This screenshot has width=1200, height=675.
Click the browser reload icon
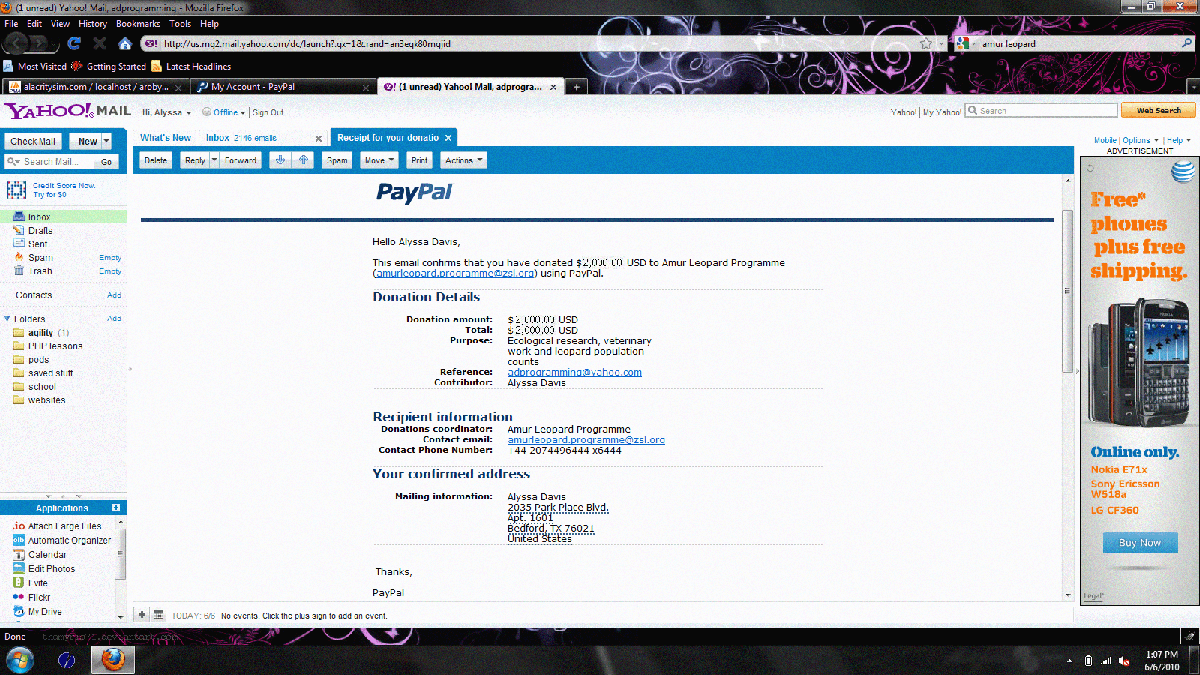[74, 44]
